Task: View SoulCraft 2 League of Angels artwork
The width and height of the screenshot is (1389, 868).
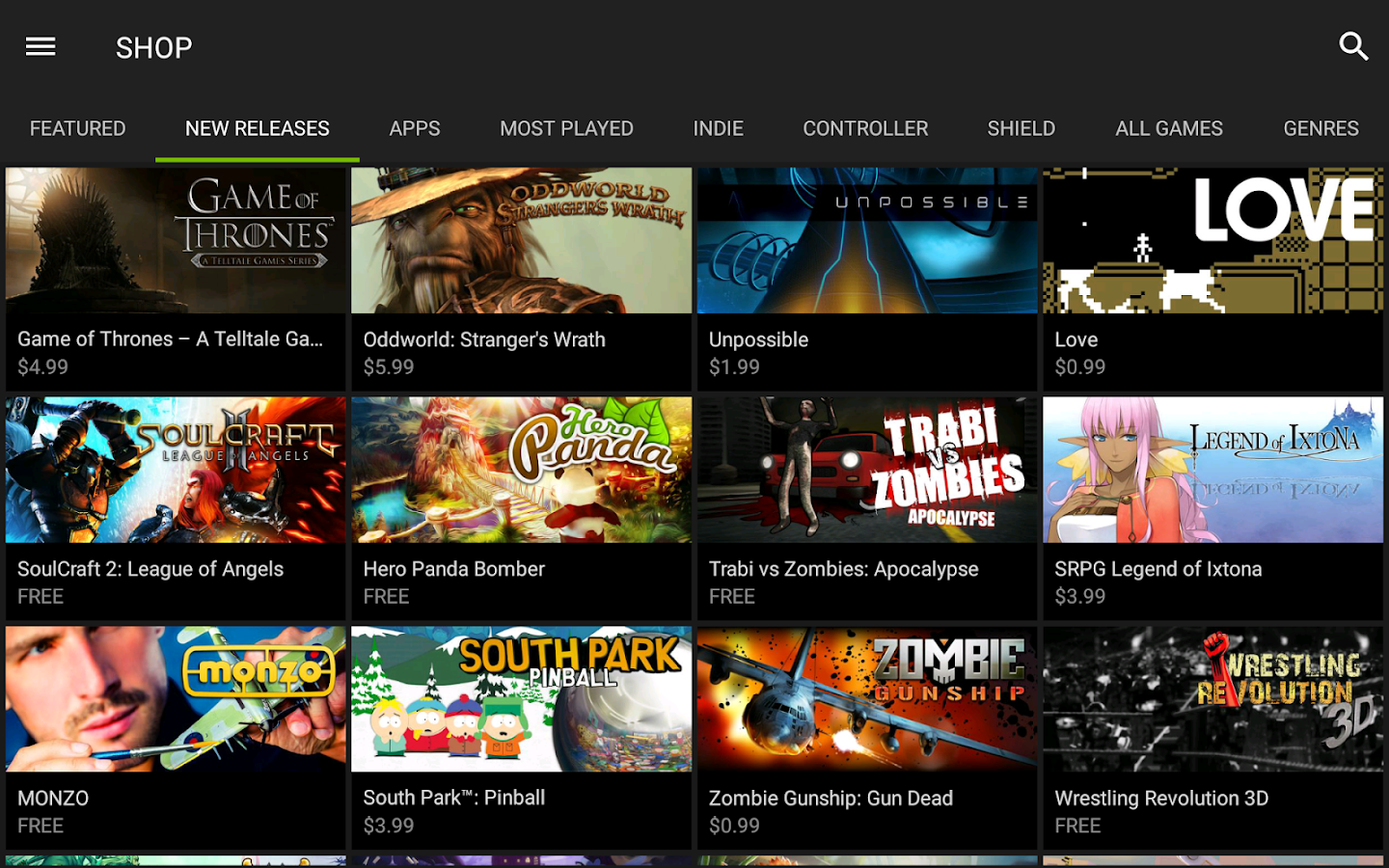Action: (176, 470)
